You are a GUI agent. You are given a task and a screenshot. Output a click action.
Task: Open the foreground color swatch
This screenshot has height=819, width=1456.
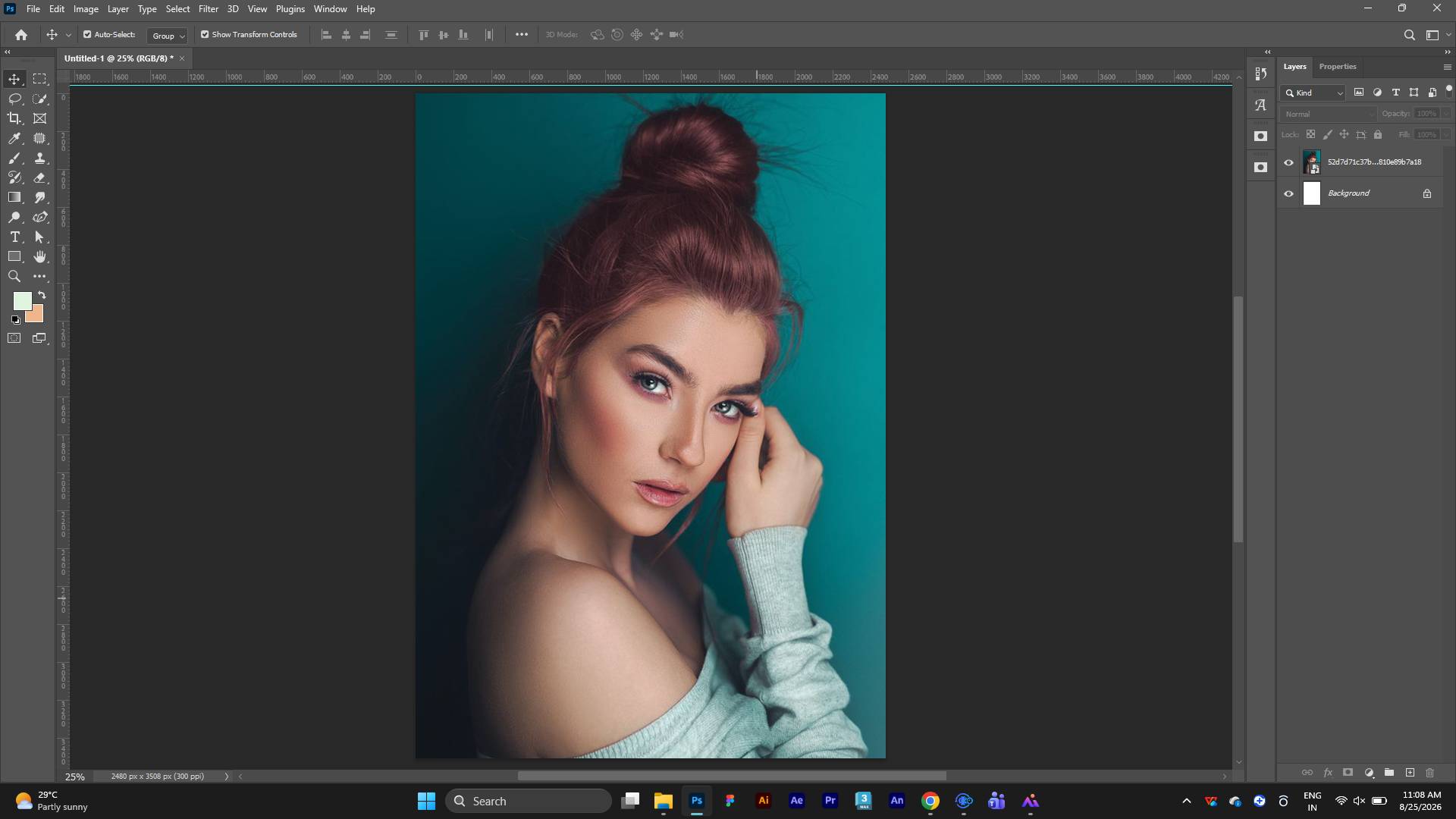coord(22,300)
